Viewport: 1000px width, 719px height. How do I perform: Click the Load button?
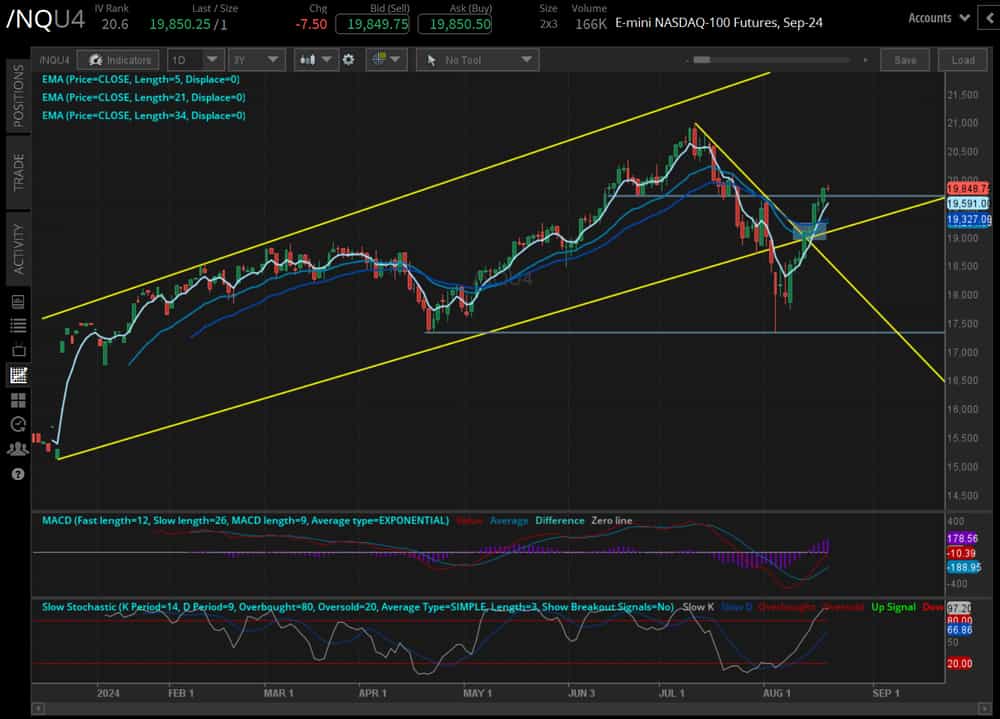(962, 60)
